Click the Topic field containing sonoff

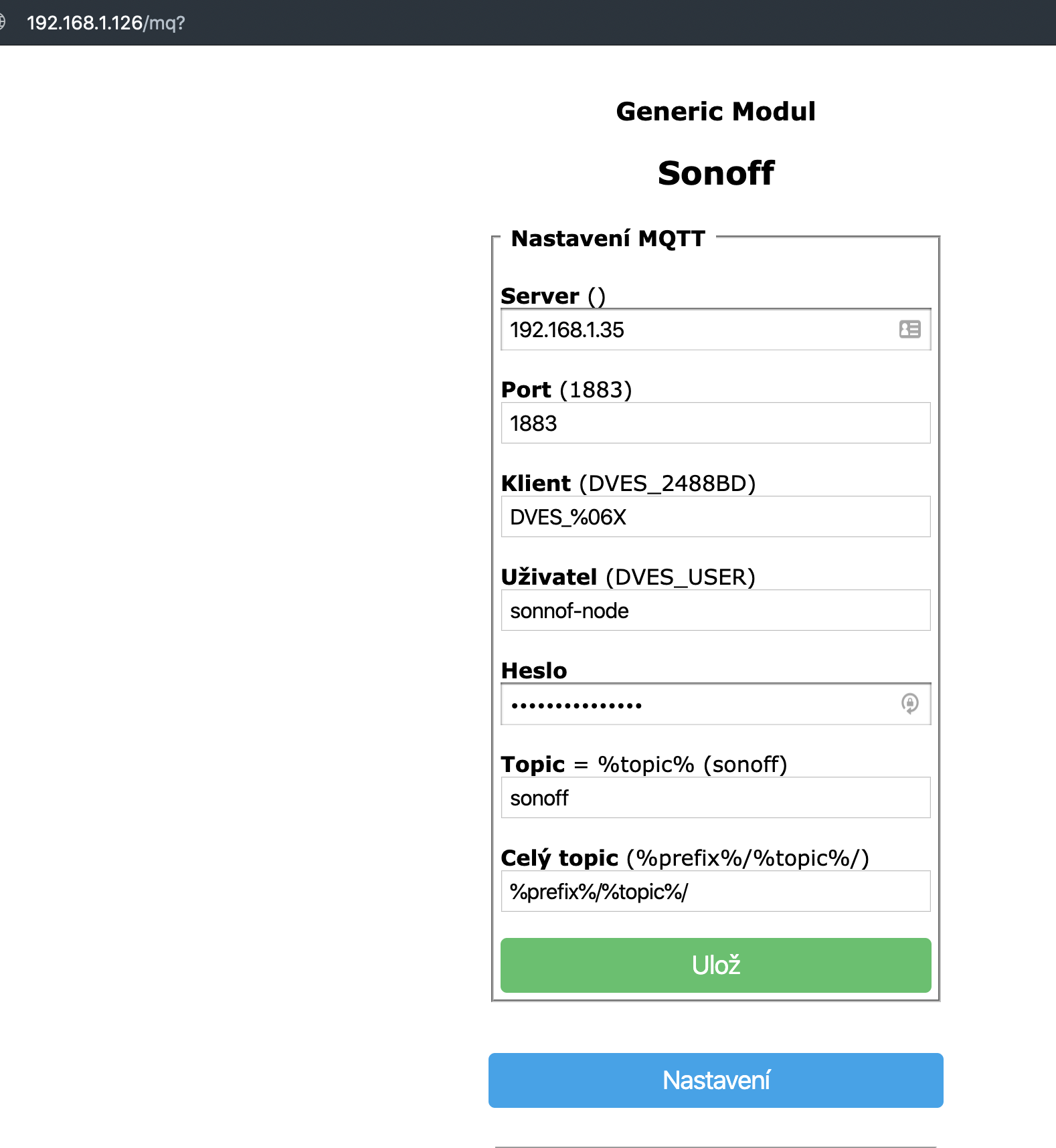(715, 797)
